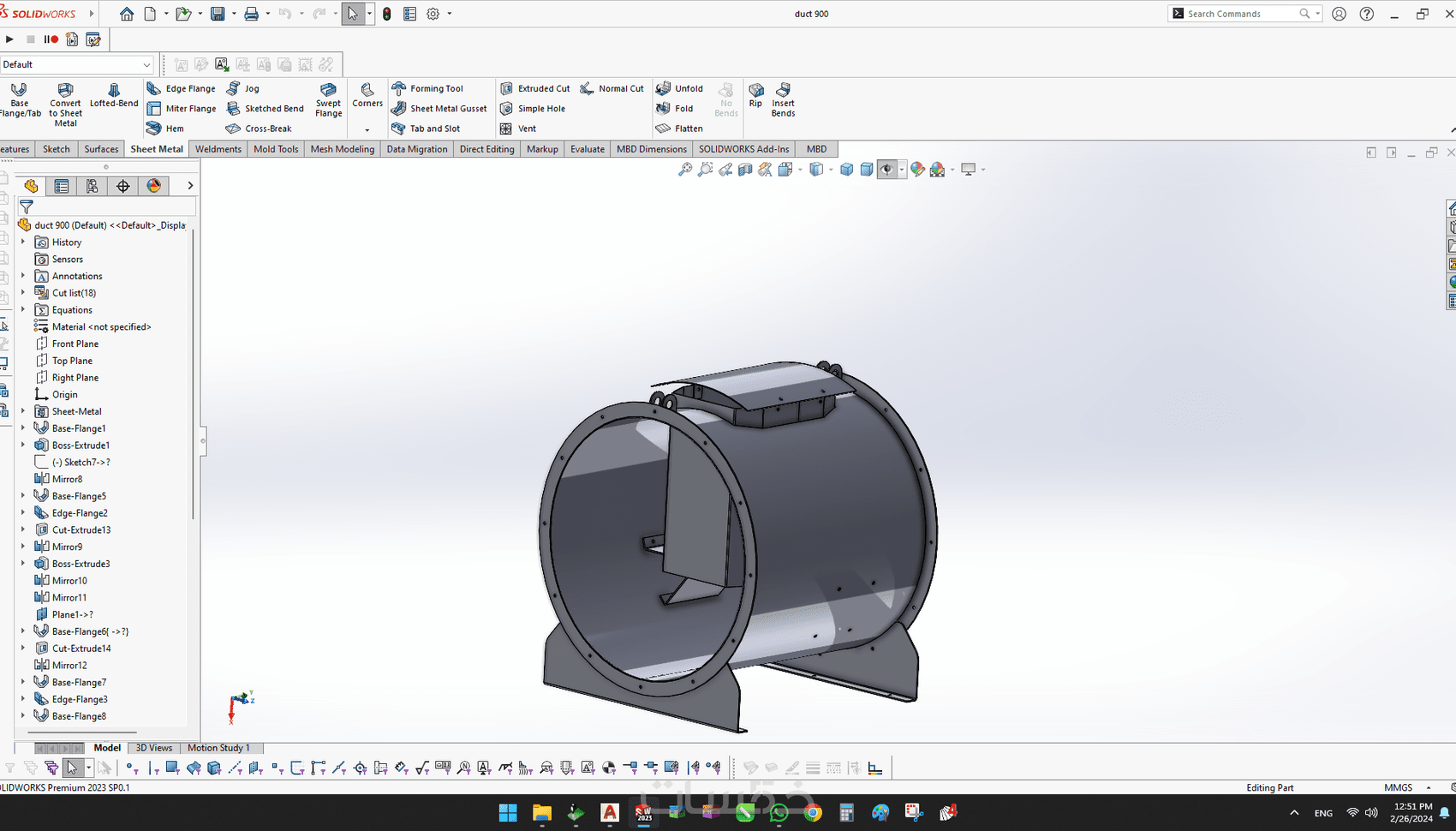Activate the Jog tool
Screen dimensions: 1456x831
(x=242, y=88)
